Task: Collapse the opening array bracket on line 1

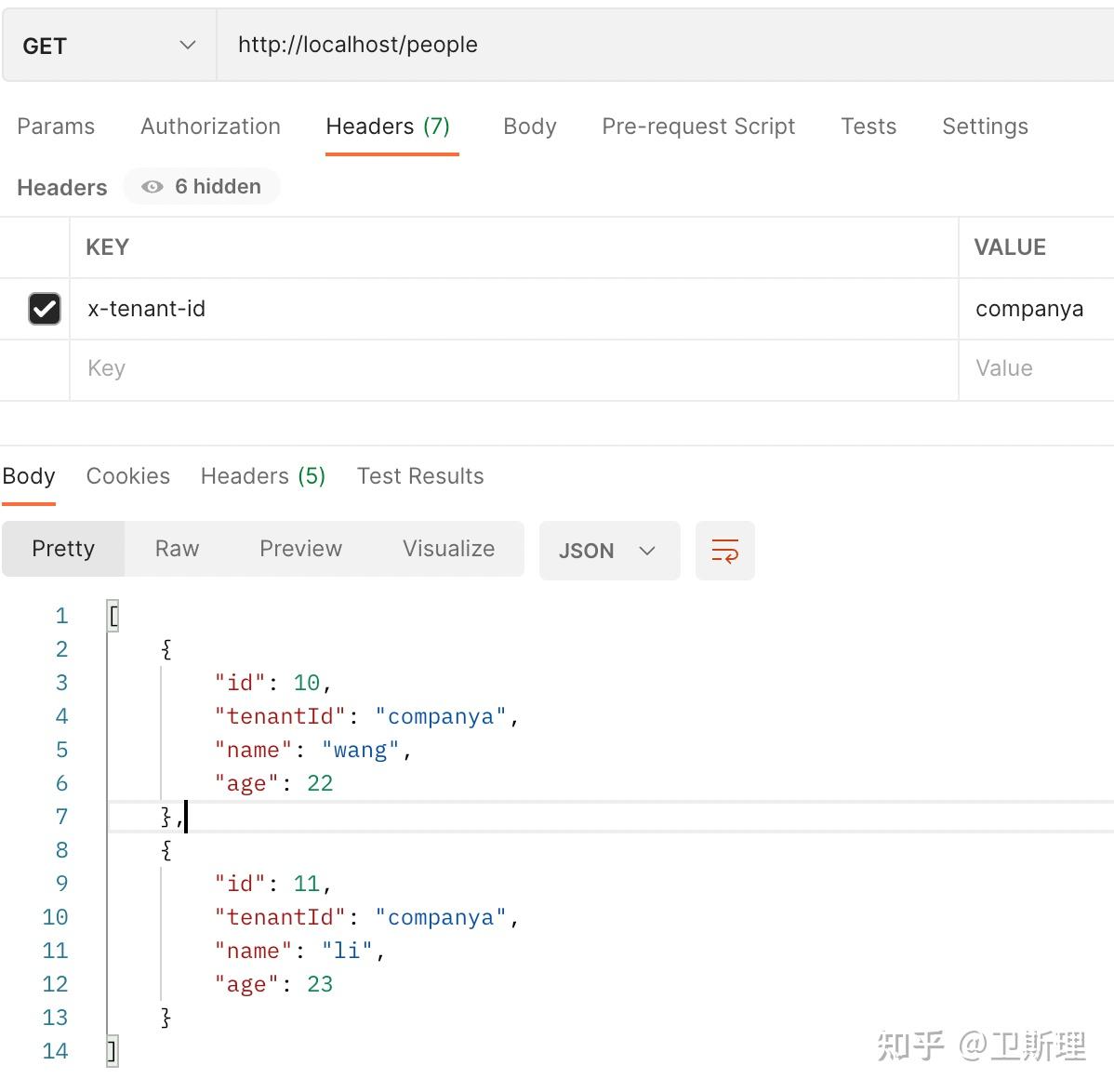Action: tap(113, 616)
